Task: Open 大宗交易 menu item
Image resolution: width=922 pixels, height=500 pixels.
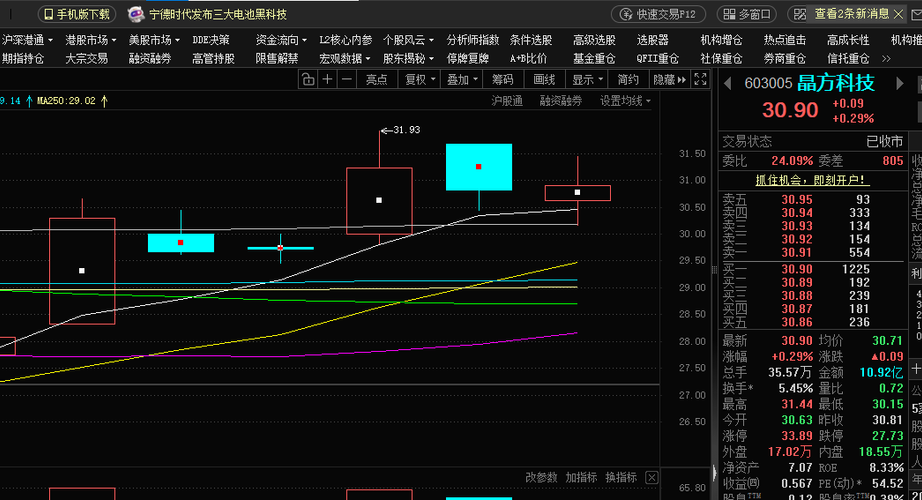Action: point(86,59)
